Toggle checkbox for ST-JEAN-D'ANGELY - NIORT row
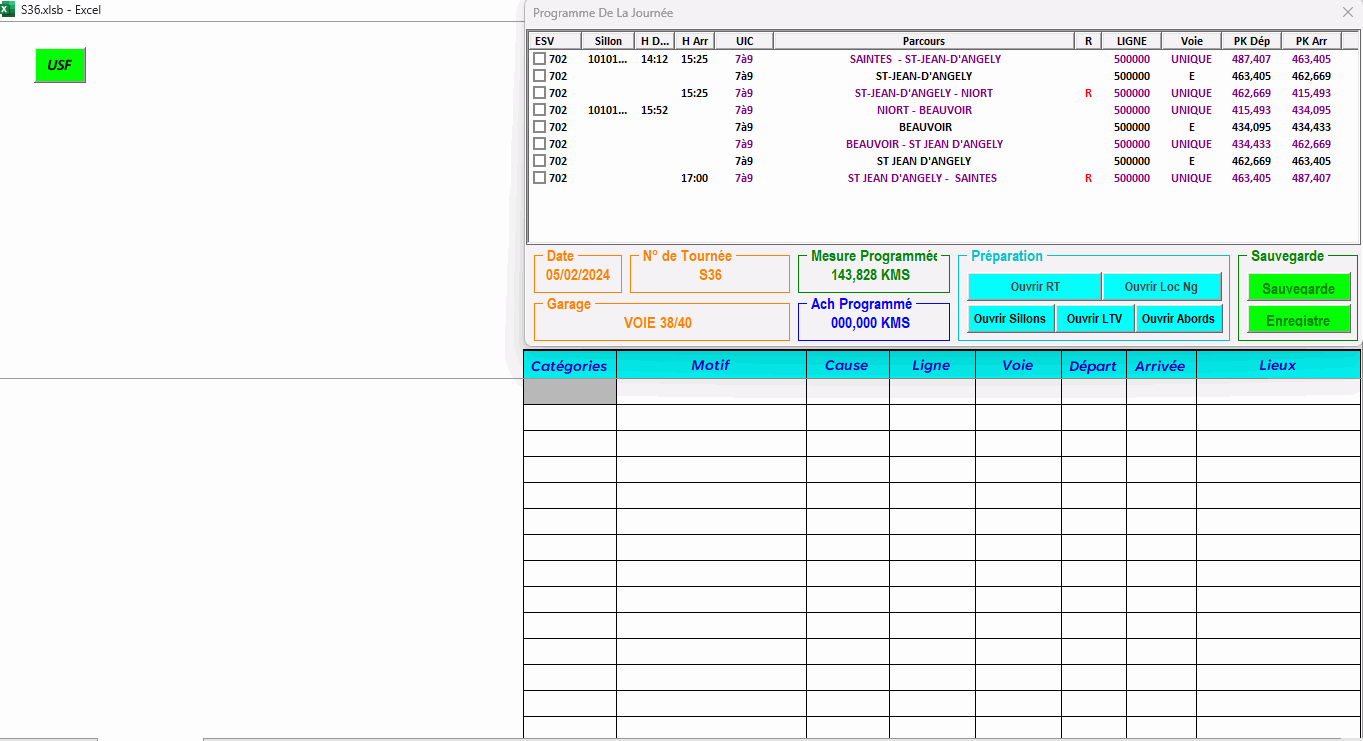 click(x=540, y=93)
